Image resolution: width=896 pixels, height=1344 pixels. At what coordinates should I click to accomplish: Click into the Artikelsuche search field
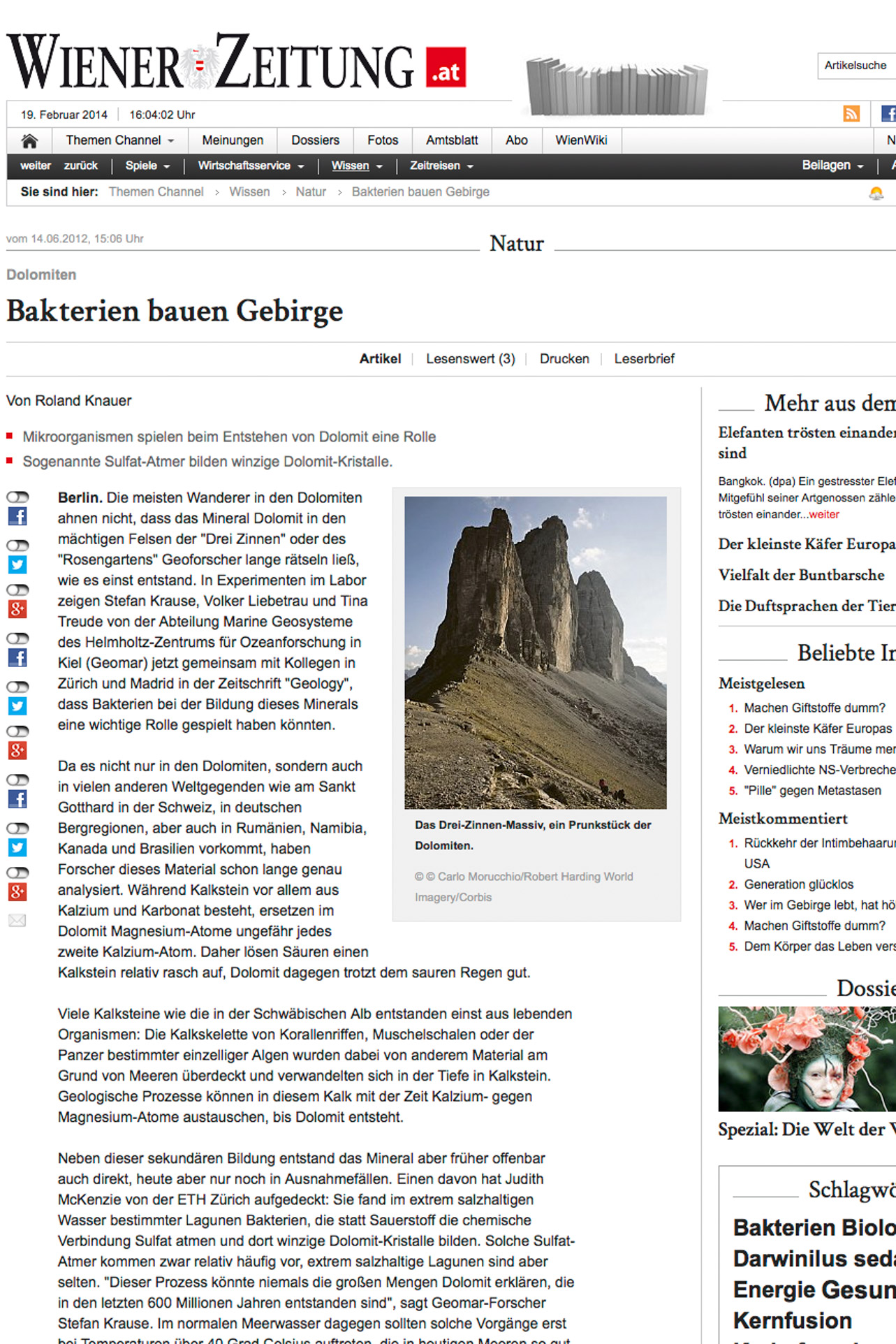coord(856,66)
